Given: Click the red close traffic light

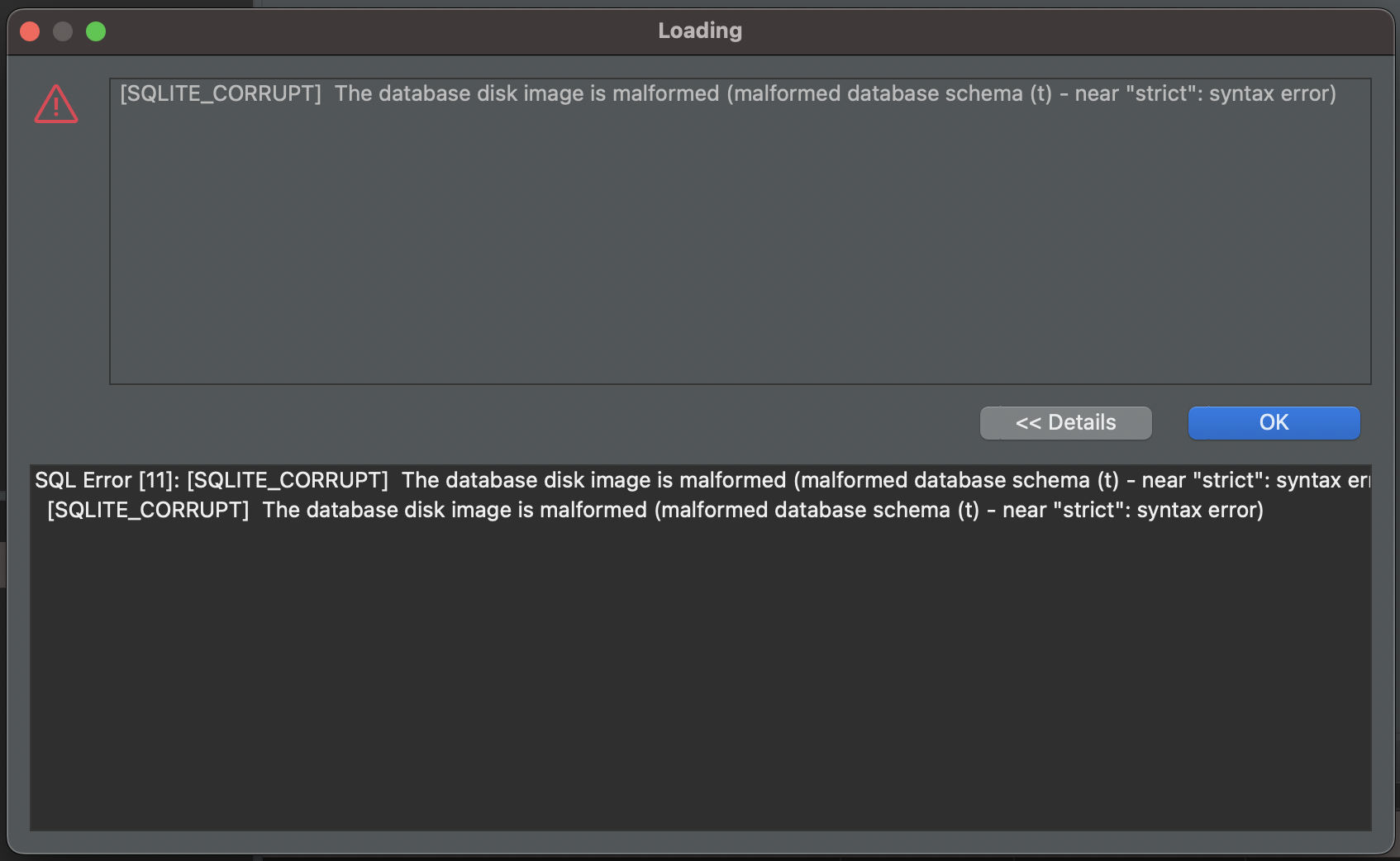Looking at the screenshot, I should (29, 31).
